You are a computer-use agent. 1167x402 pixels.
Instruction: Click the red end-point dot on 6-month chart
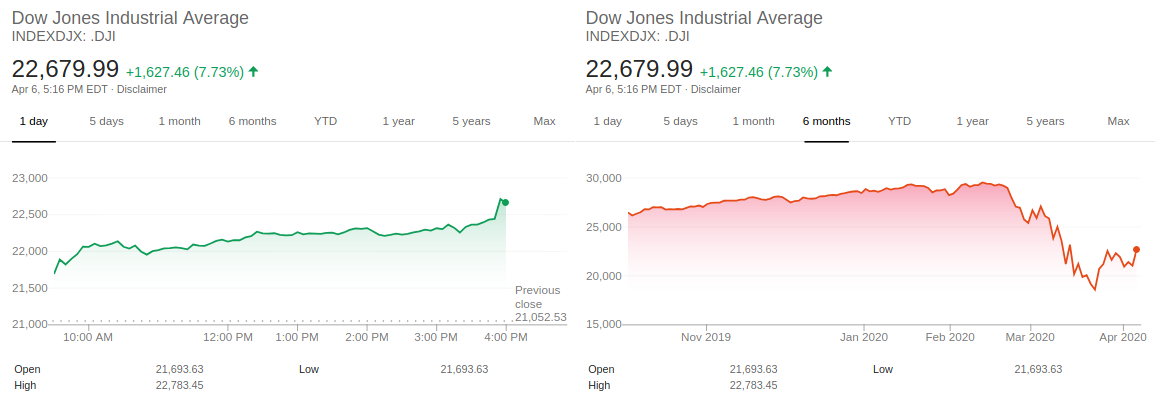[x=1136, y=249]
